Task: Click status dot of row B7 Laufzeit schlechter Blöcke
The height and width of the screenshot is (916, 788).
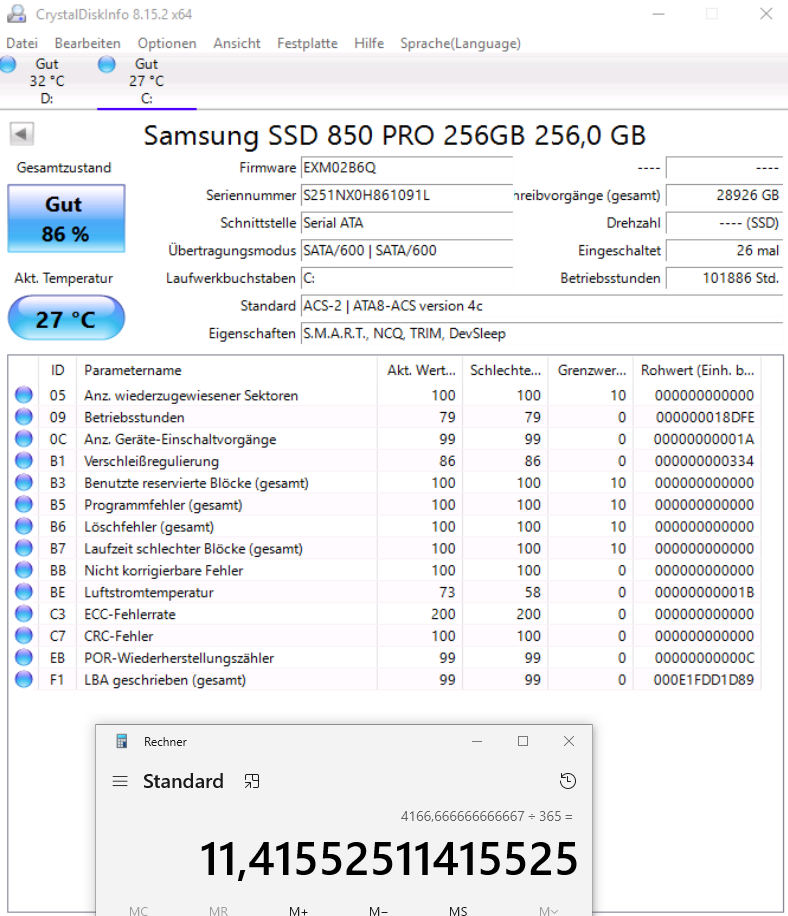Action: (24, 549)
